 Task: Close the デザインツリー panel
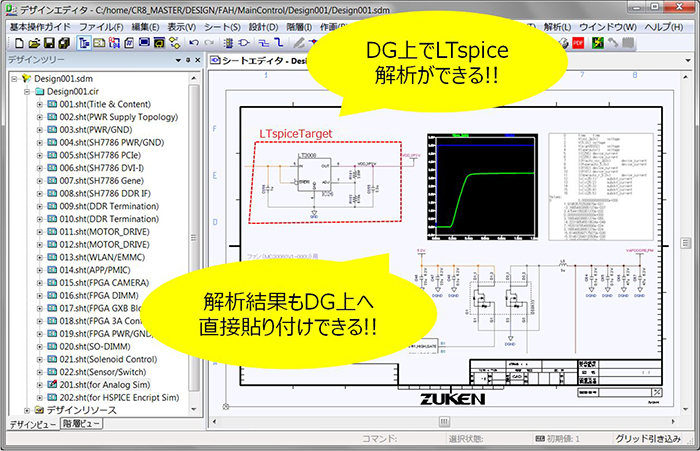[198, 60]
